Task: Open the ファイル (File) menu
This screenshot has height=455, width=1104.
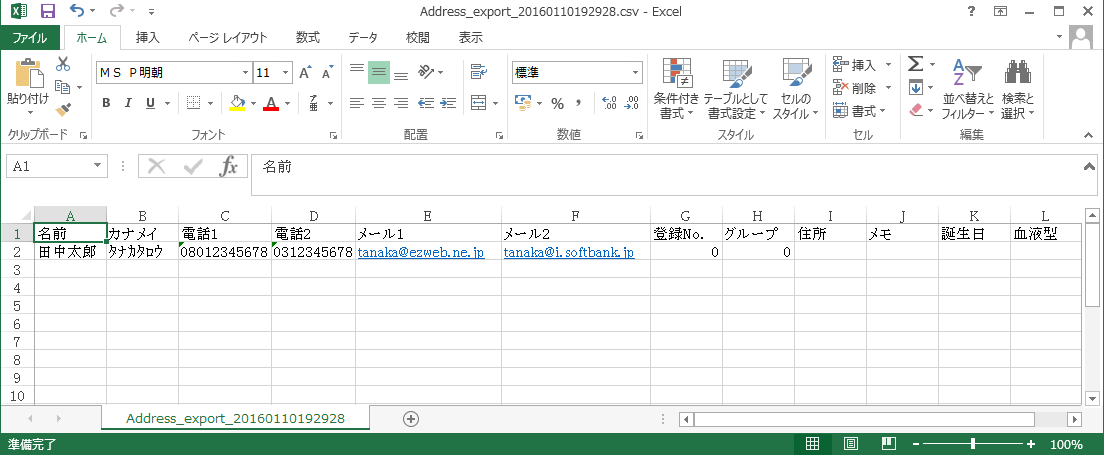Action: (x=29, y=38)
